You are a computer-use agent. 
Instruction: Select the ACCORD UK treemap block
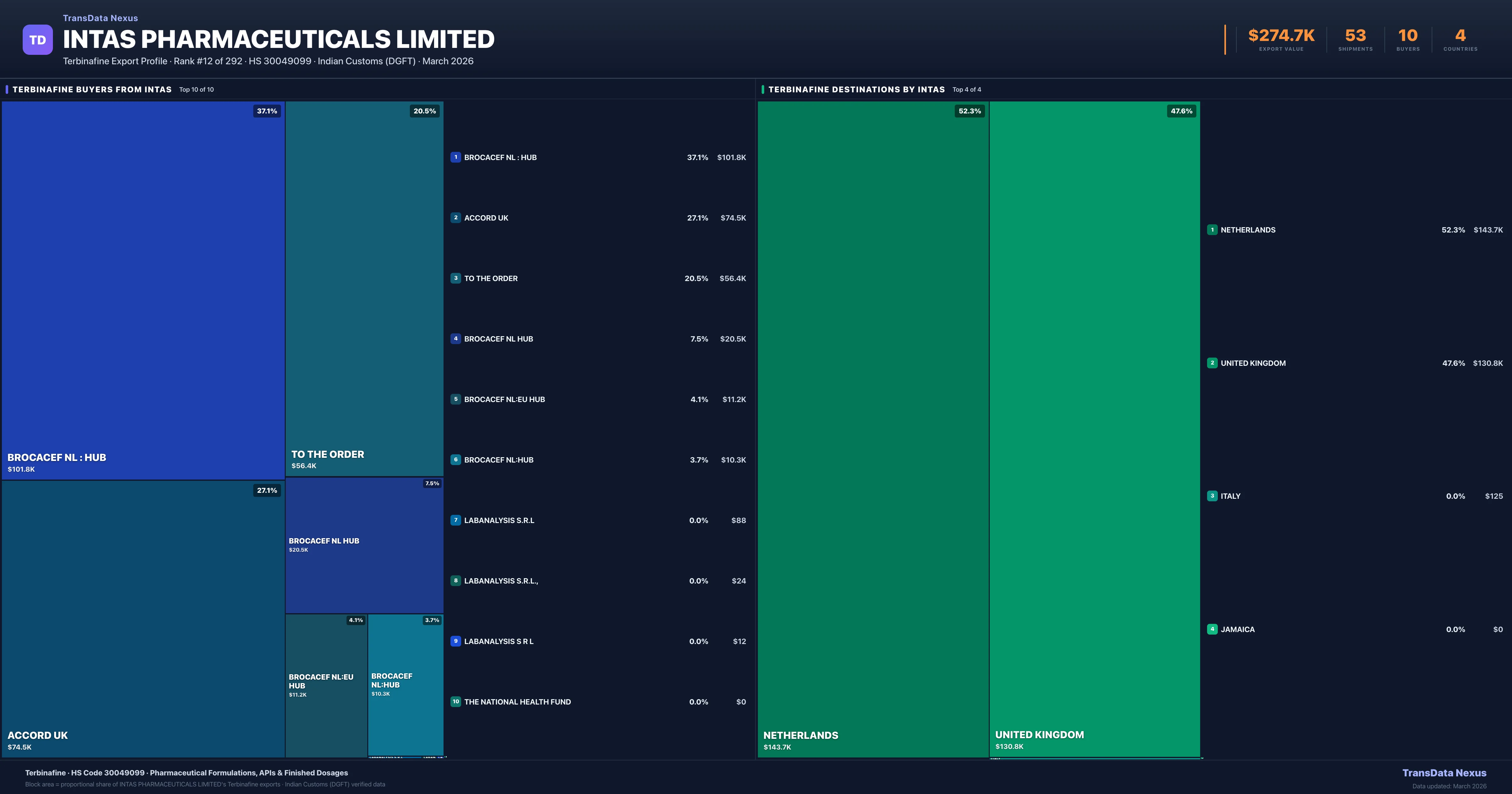point(143,617)
